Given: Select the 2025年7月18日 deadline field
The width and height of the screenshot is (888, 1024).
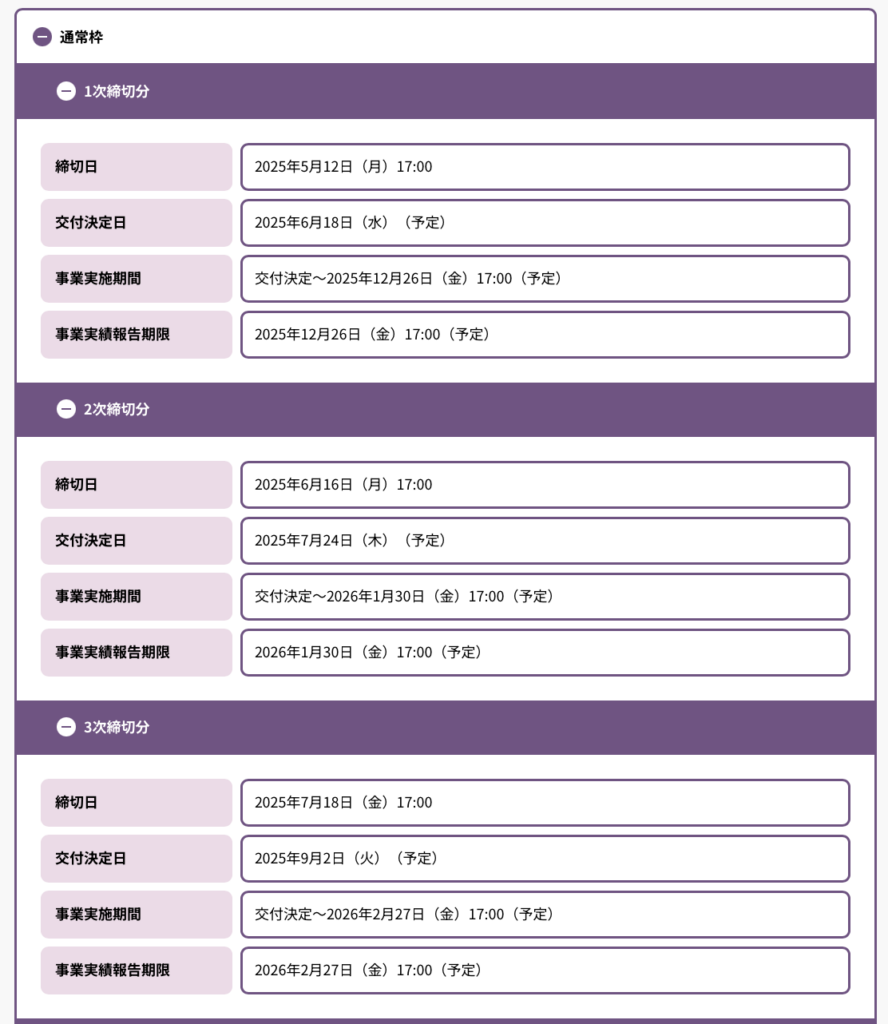Looking at the screenshot, I should click(x=545, y=803).
